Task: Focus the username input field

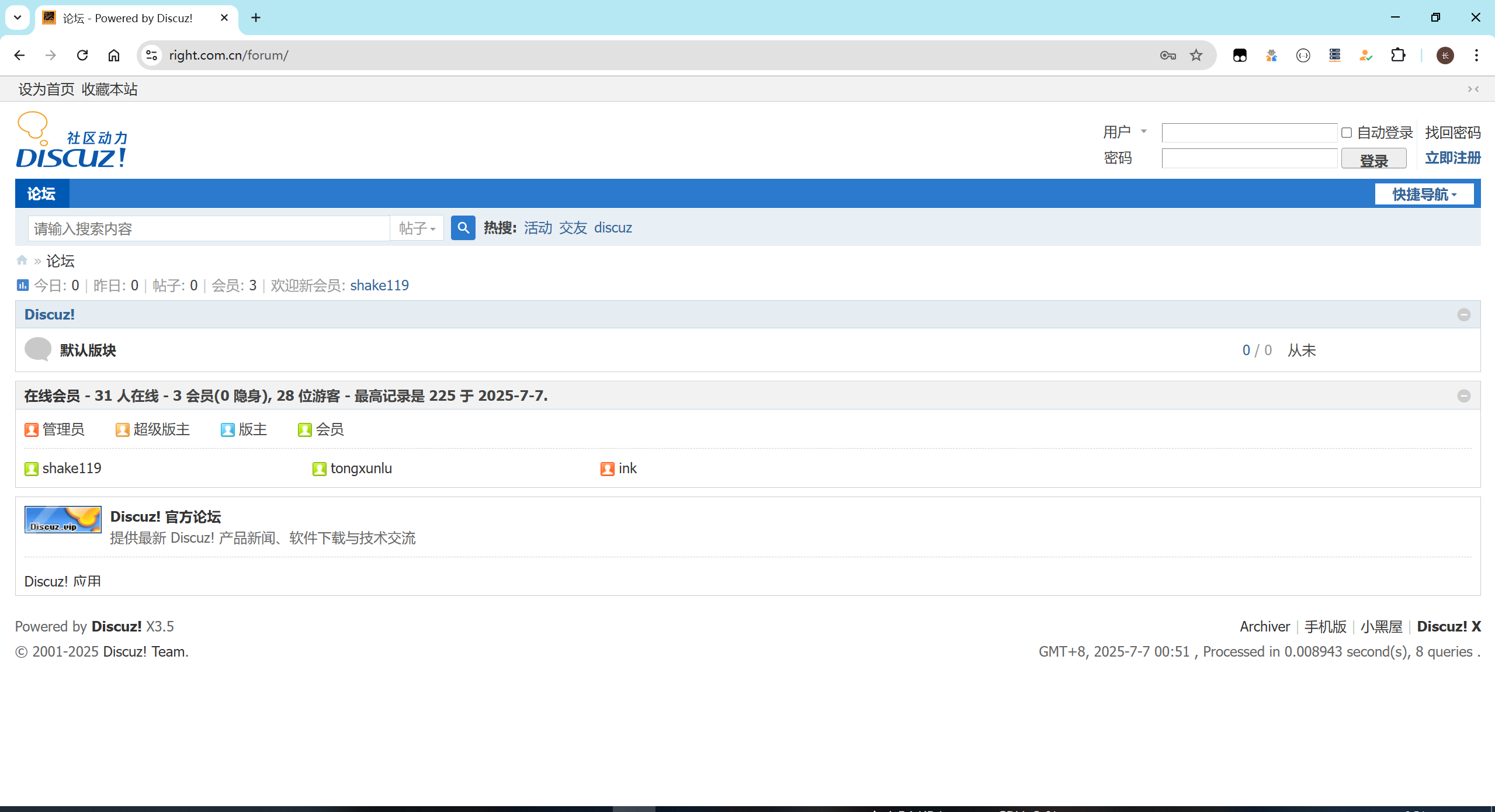Action: pyautogui.click(x=1250, y=133)
